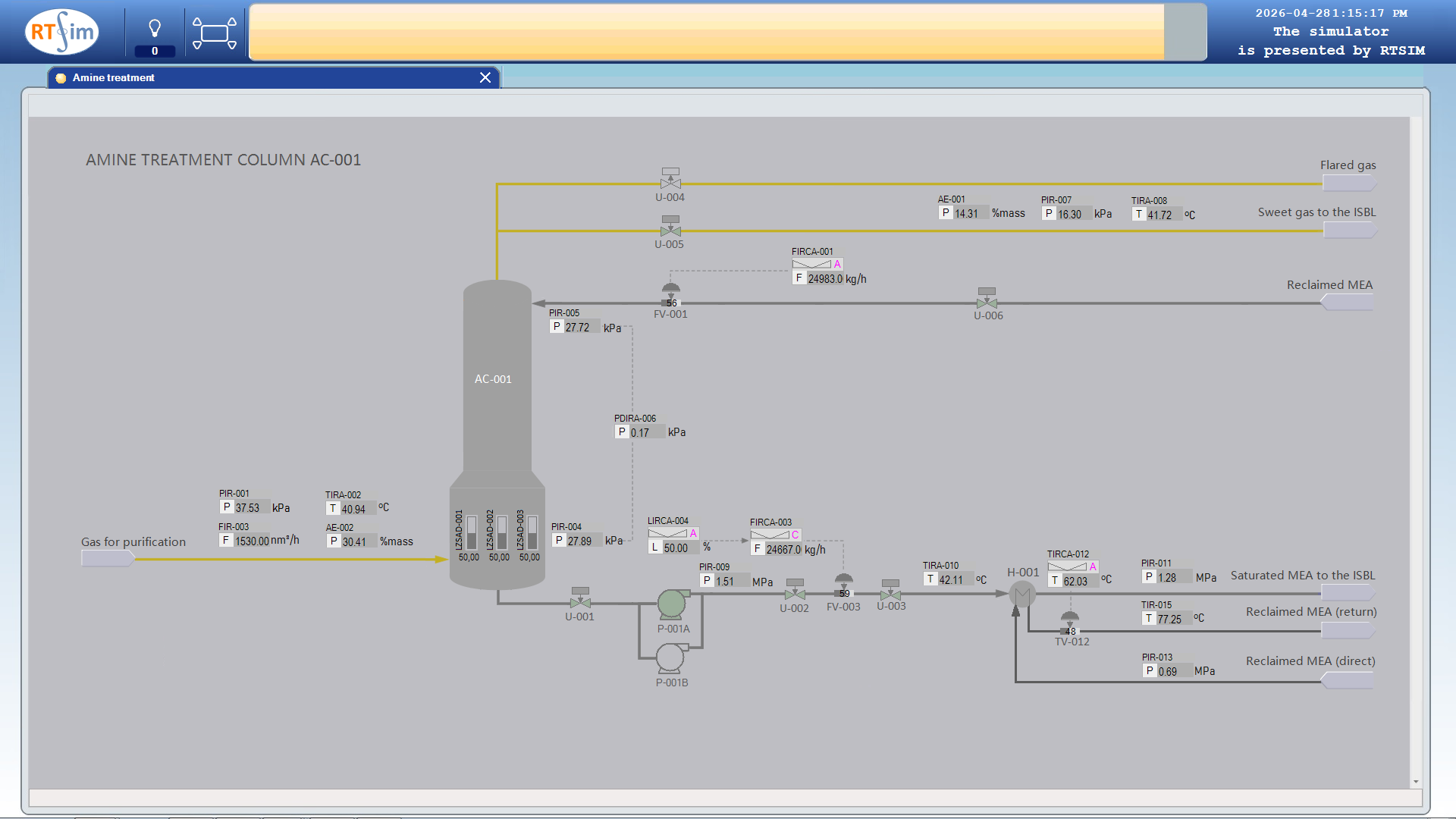Click the scroll down arrow on the diagram
1456x819 pixels.
pyautogui.click(x=1416, y=782)
